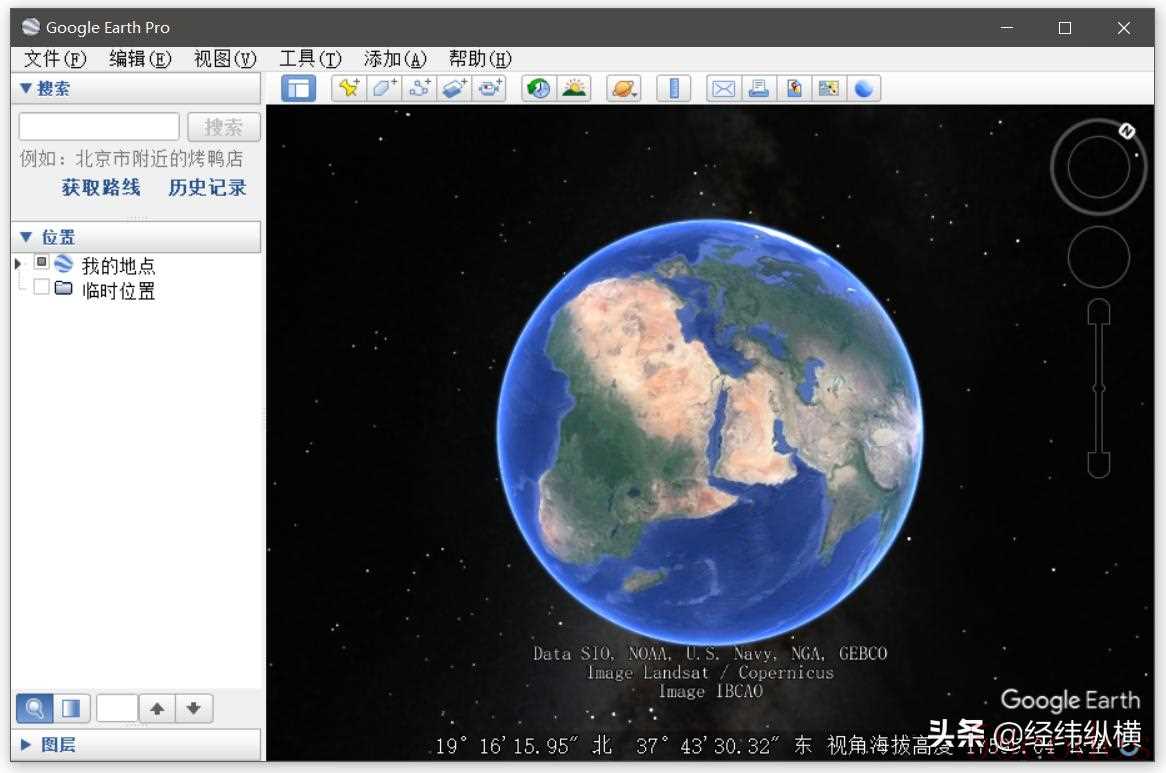Click the 获取路线 link
1166x773 pixels.
(101, 188)
